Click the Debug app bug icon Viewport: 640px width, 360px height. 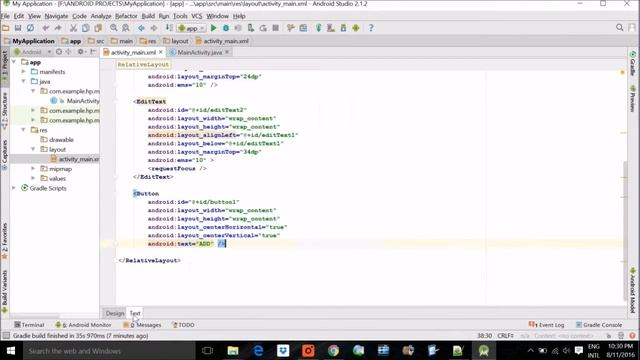(226, 28)
